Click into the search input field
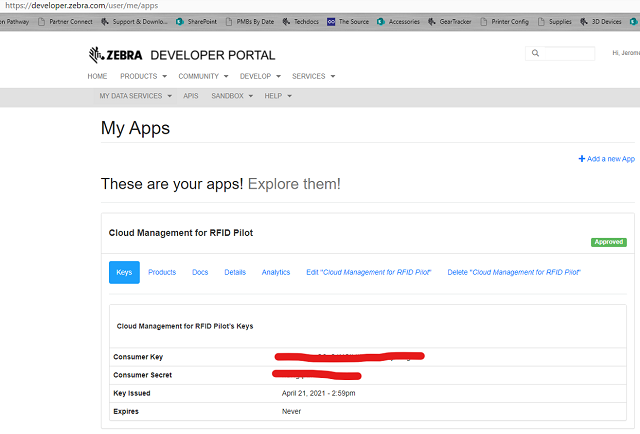The width and height of the screenshot is (640, 434). [567, 53]
